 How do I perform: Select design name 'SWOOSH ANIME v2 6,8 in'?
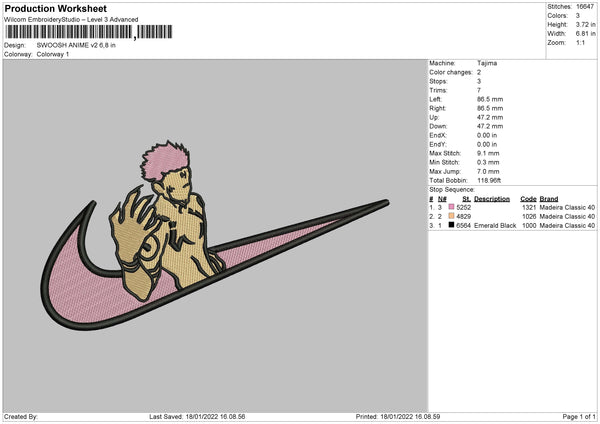tap(76, 45)
